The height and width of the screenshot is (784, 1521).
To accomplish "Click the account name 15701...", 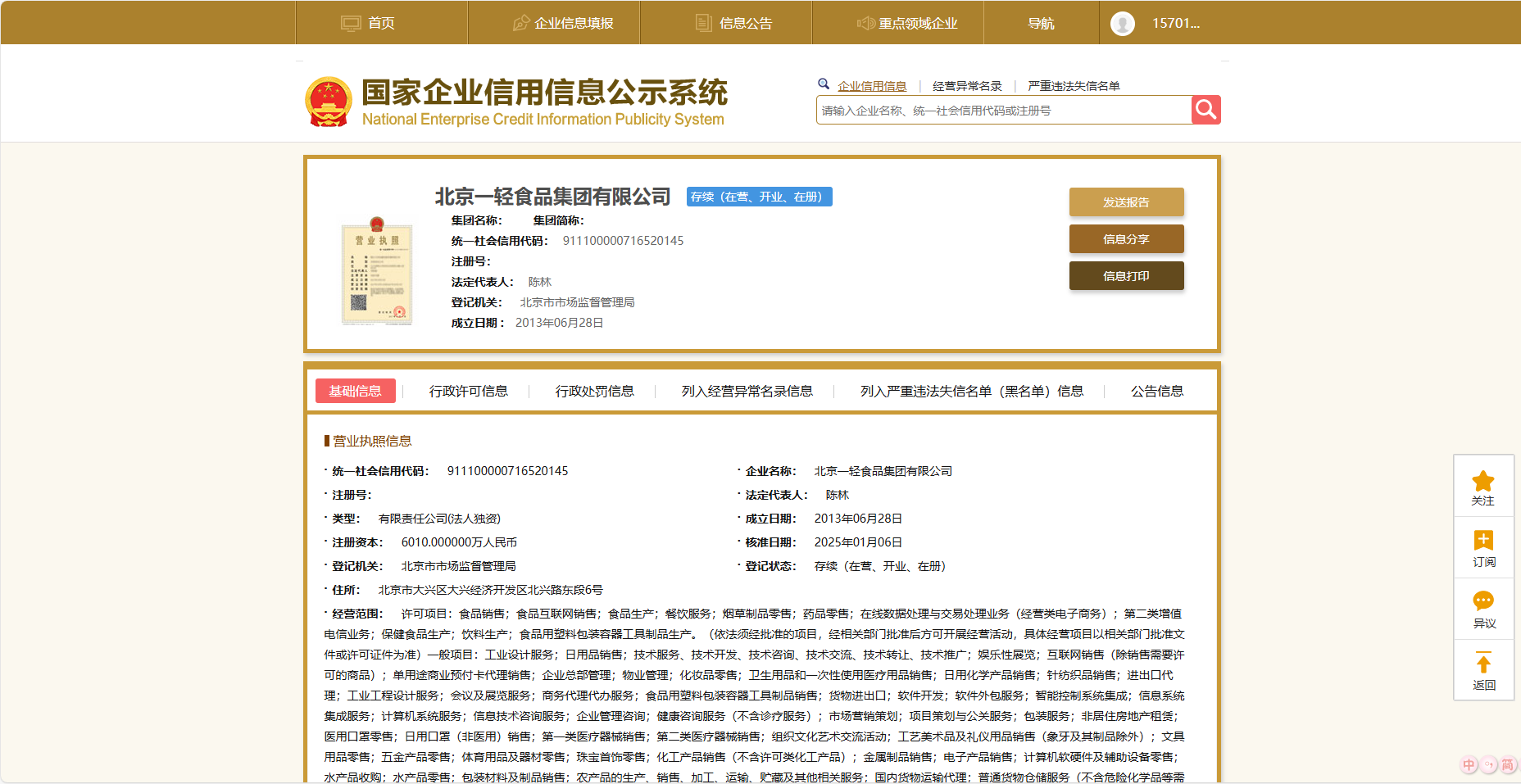I will (1176, 23).
